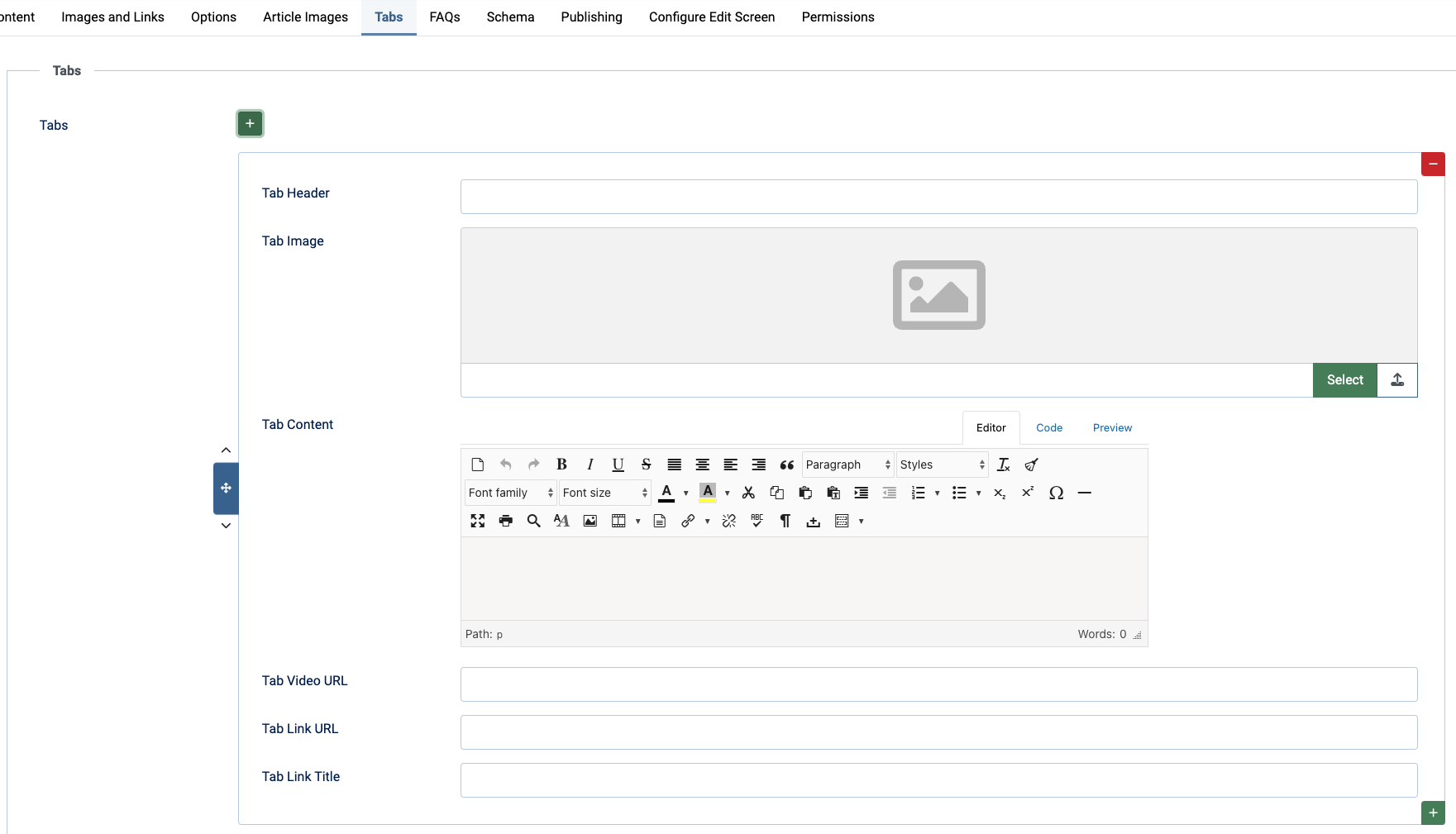1456x834 pixels.
Task: Upload a tab image using upload icon
Action: [x=1397, y=380]
